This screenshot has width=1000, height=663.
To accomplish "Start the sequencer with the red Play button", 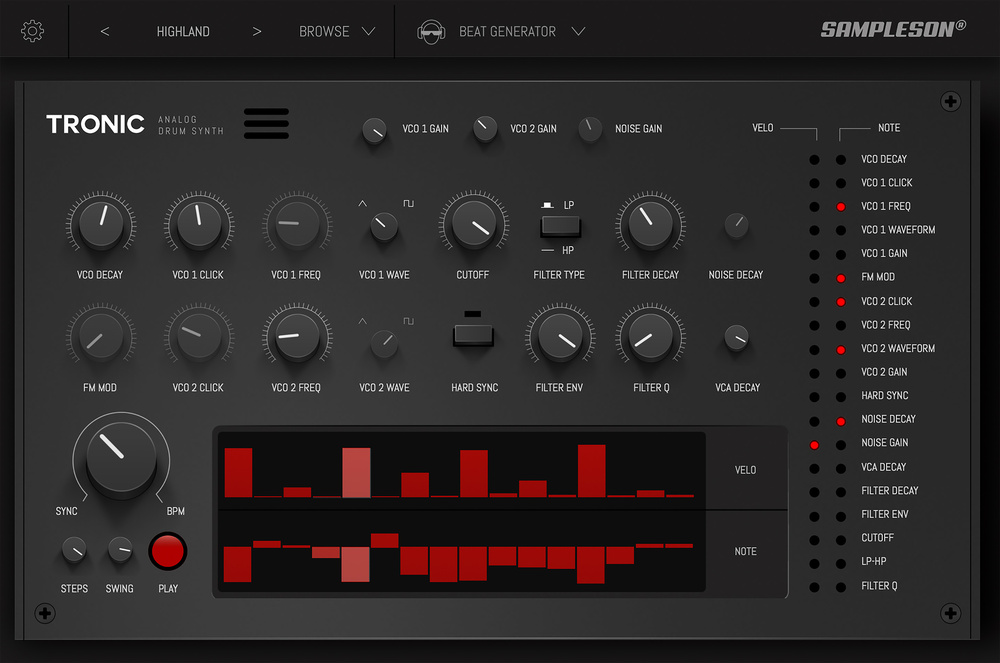I will [168, 551].
